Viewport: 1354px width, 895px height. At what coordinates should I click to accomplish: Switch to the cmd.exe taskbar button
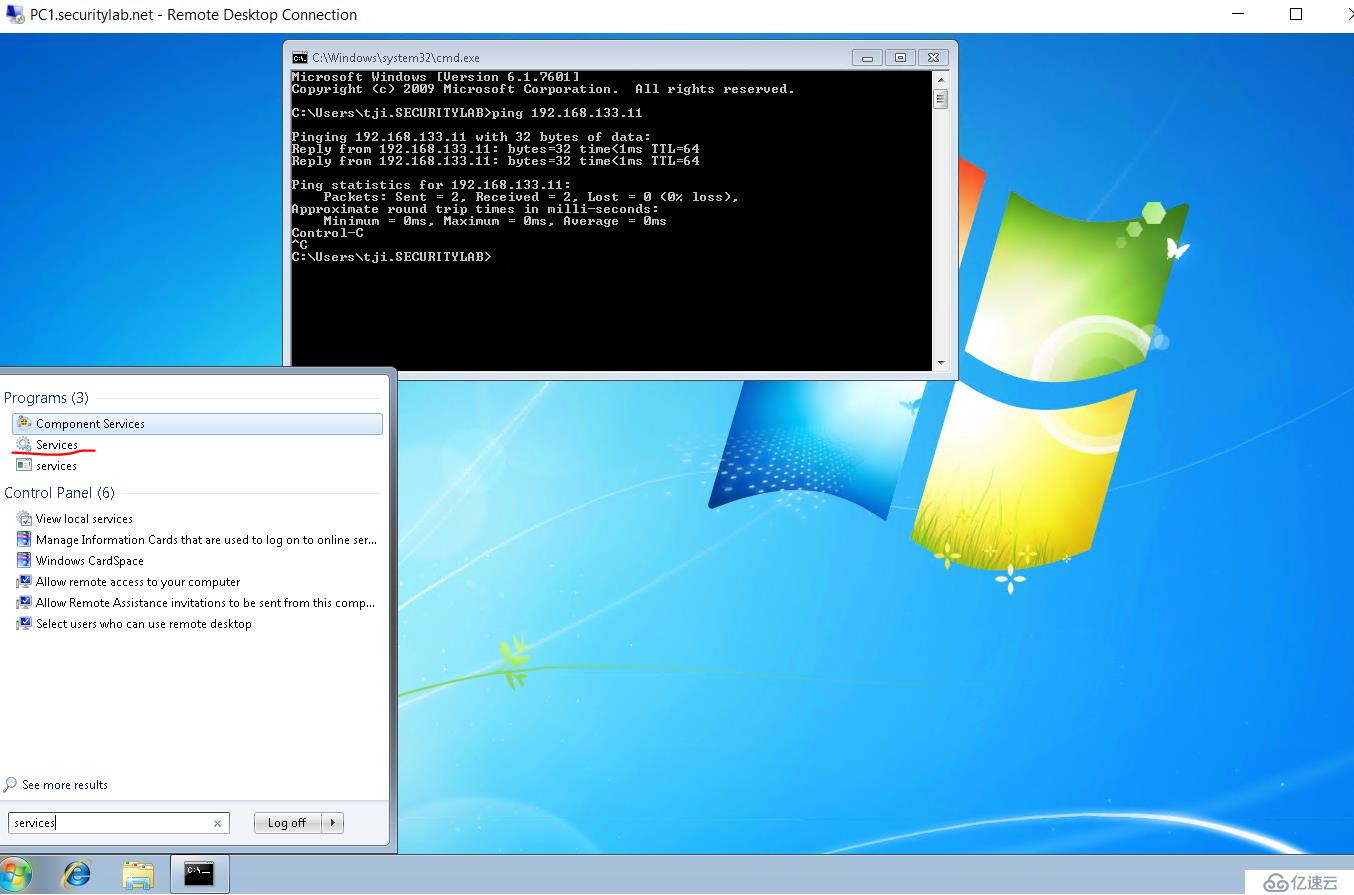coord(199,874)
